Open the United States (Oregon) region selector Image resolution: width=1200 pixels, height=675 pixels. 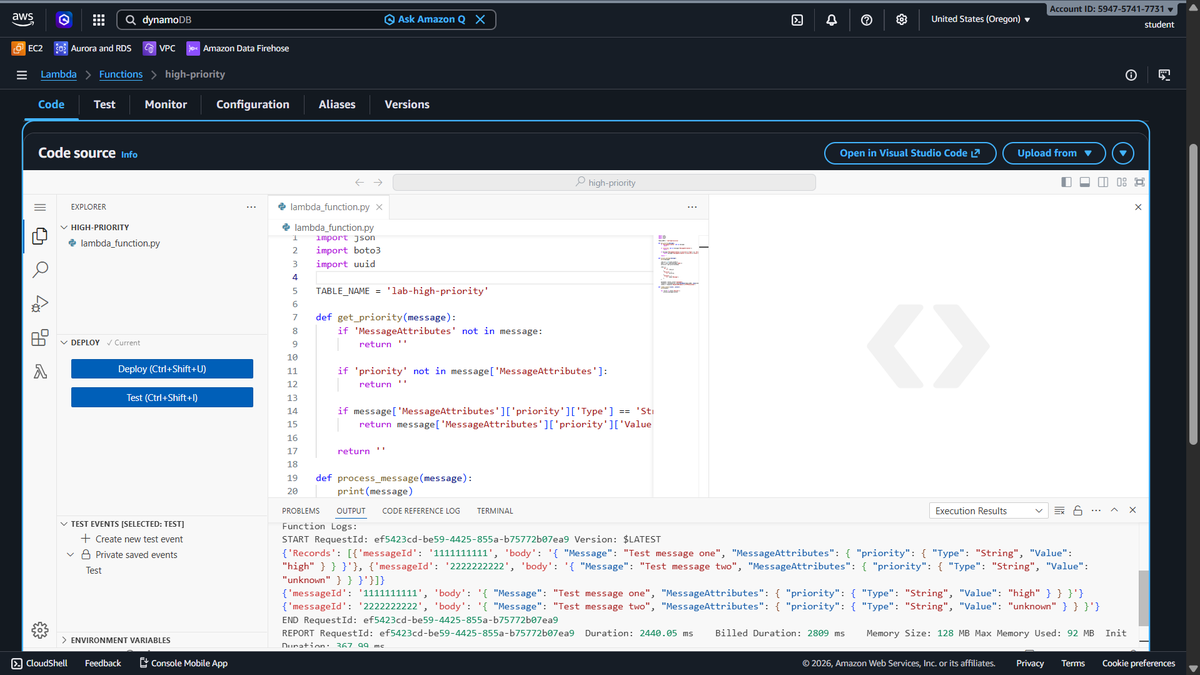[x=980, y=19]
